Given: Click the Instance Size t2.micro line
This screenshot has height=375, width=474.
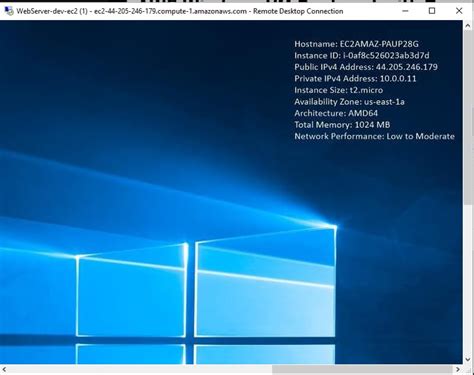Looking at the screenshot, I should [x=338, y=90].
